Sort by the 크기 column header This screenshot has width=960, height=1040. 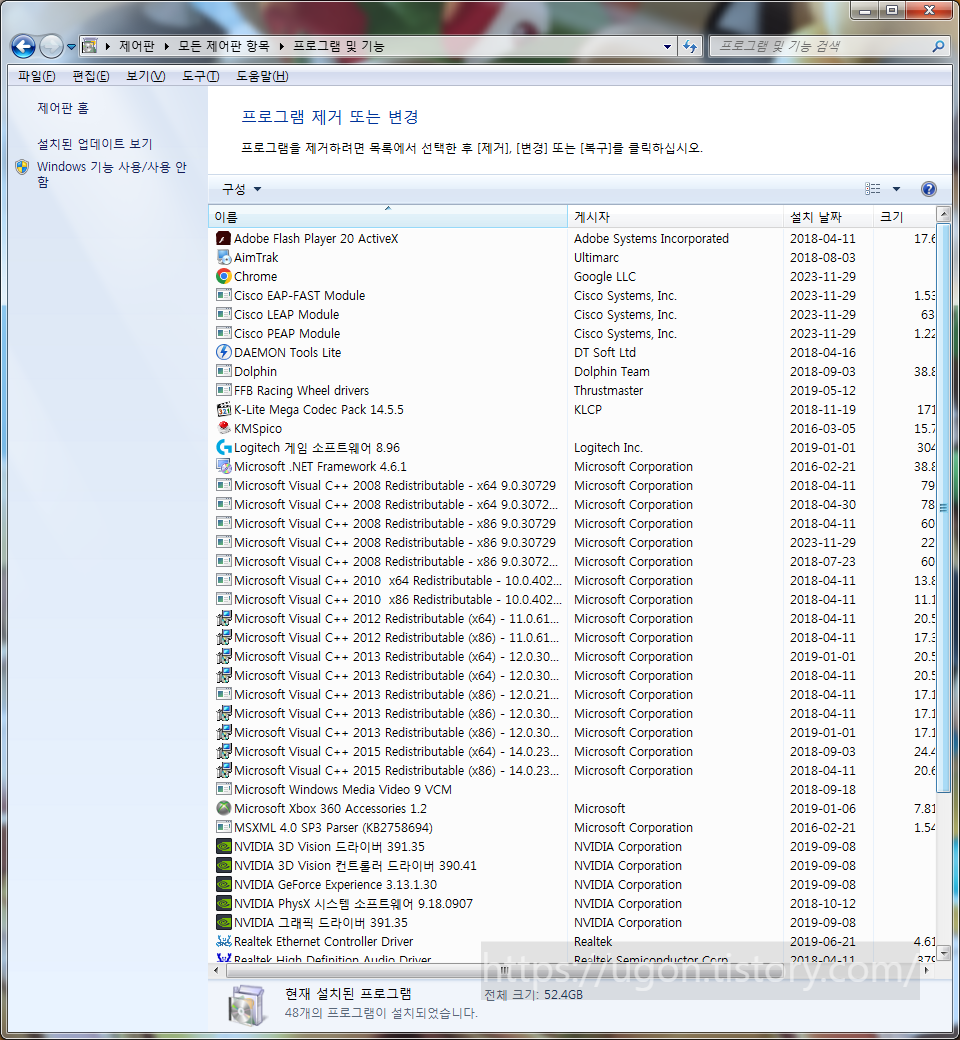pyautogui.click(x=904, y=217)
